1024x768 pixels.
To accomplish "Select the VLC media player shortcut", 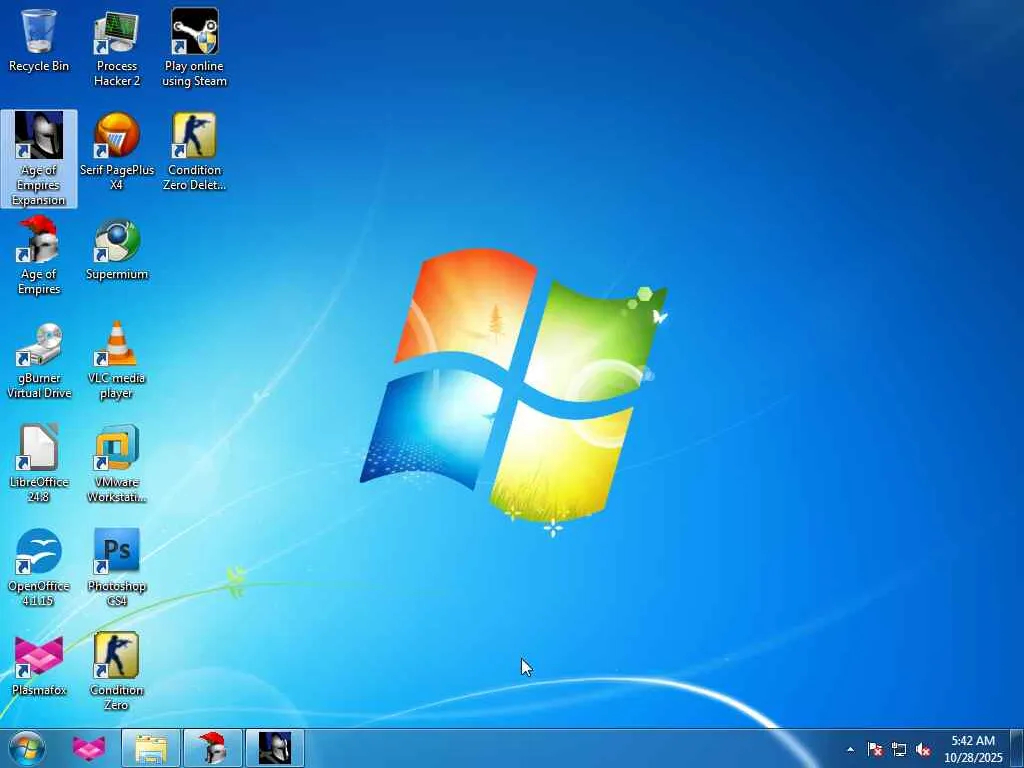I will (117, 360).
